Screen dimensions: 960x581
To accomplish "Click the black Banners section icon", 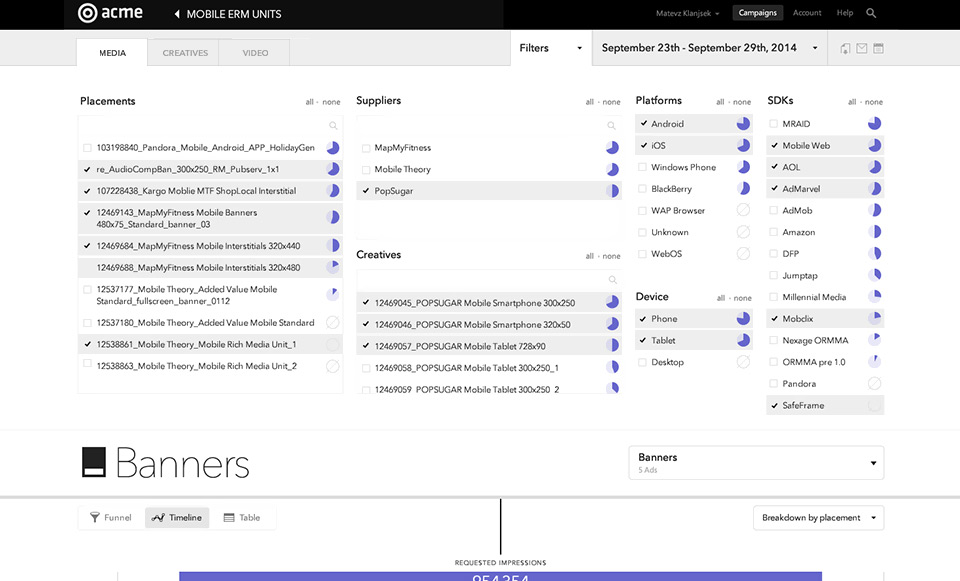I will point(94,462).
